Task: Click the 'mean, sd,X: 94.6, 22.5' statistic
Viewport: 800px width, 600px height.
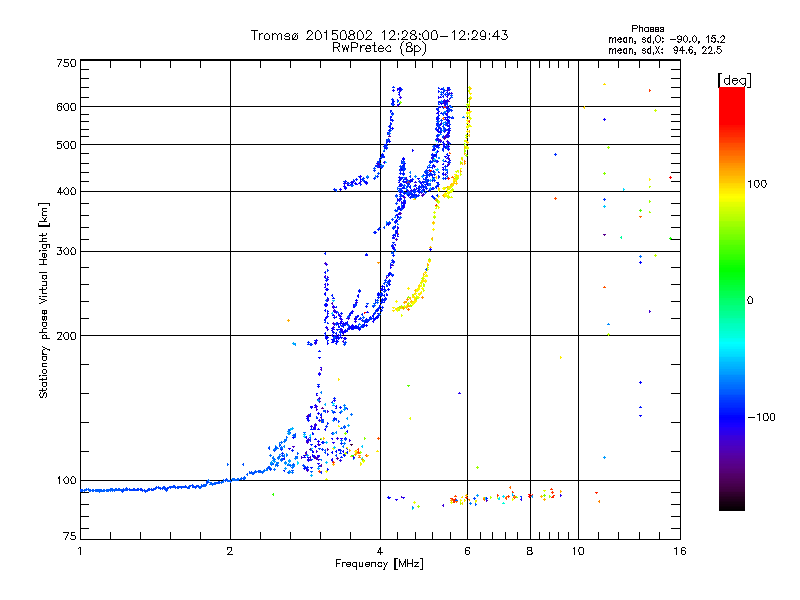Action: (665, 50)
